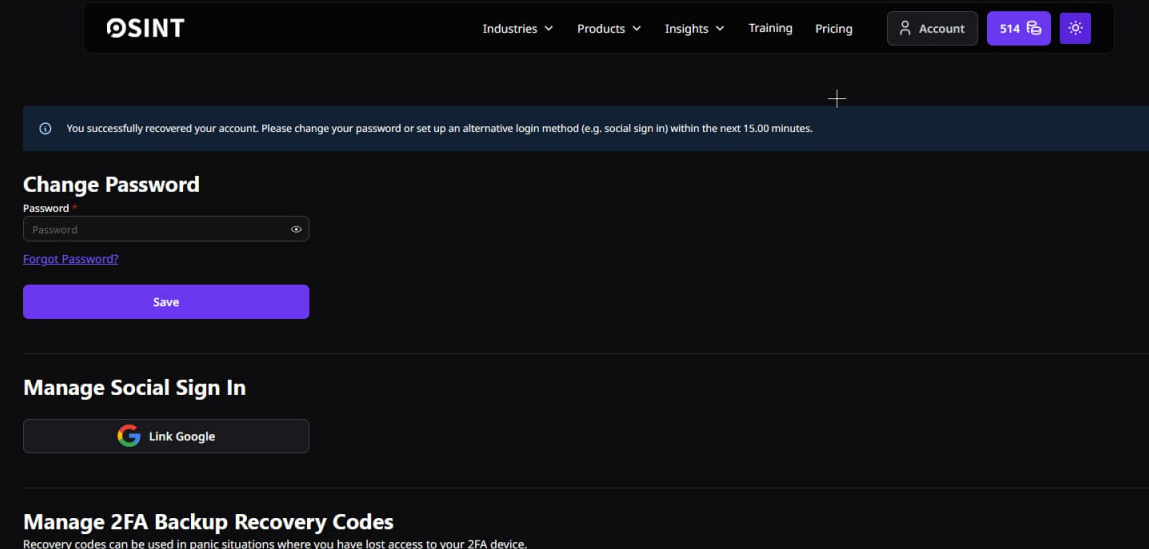Toggle the light/dark theme sun button
Viewport: 1149px width, 549px height.
pyautogui.click(x=1075, y=28)
